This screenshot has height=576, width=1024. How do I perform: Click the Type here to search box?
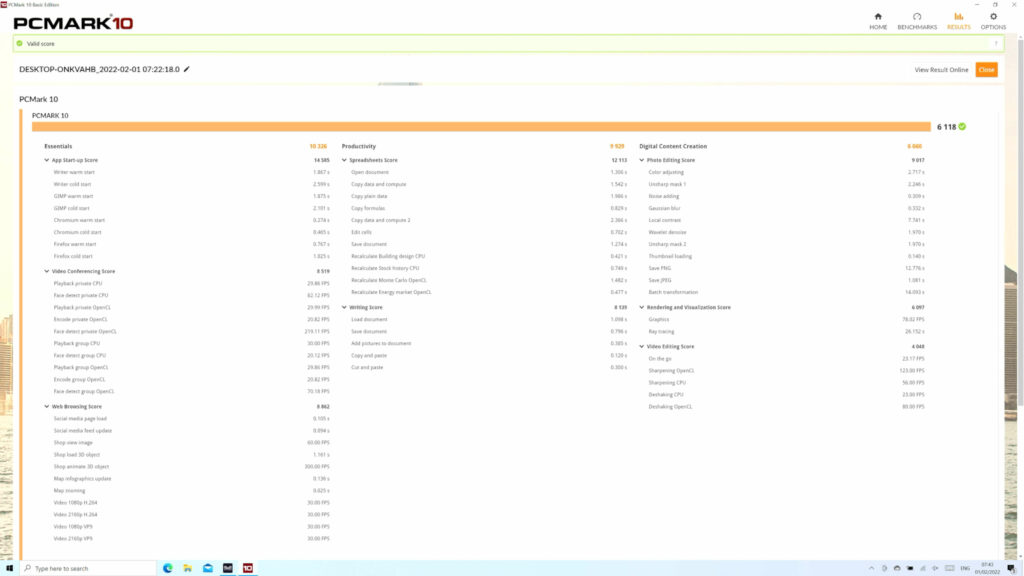tap(89, 568)
